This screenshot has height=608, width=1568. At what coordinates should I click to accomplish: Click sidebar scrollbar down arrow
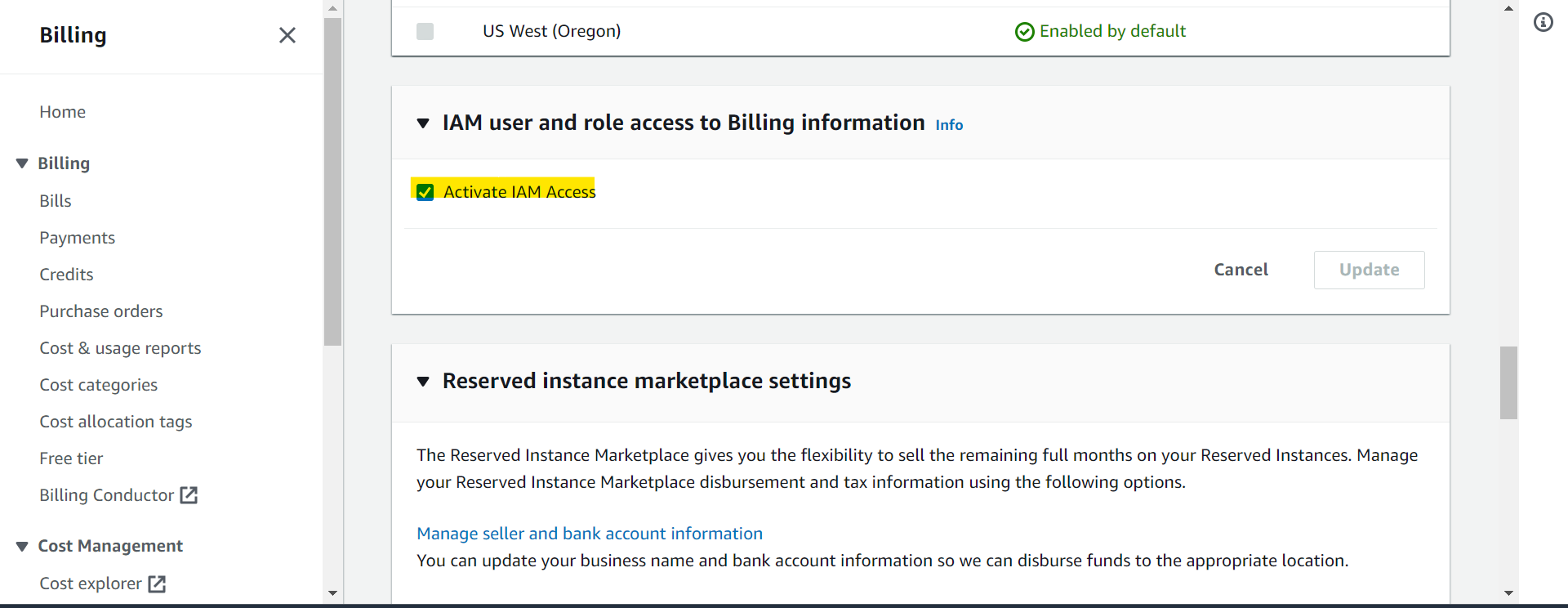[x=332, y=593]
